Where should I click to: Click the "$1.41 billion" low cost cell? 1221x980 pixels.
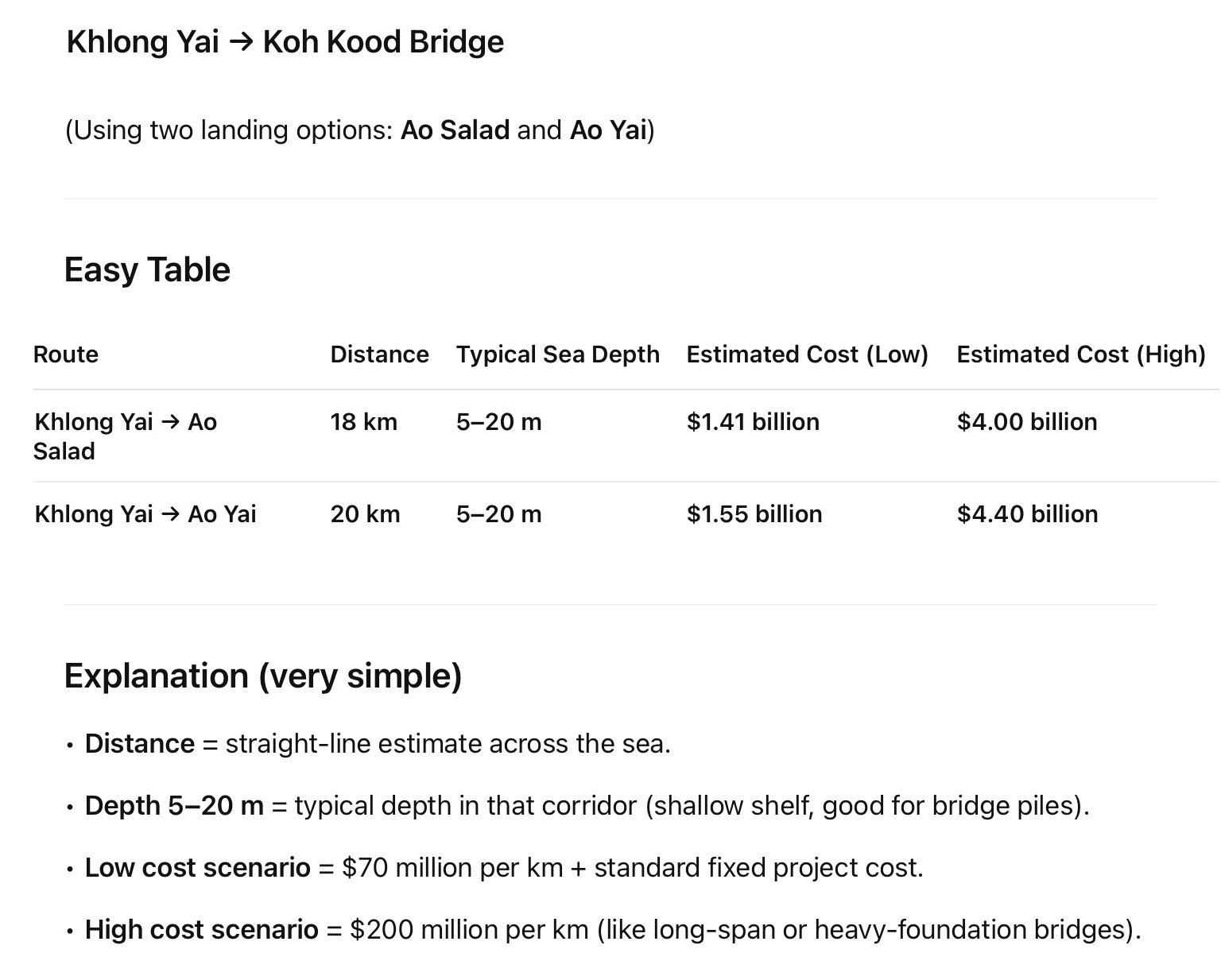pyautogui.click(x=752, y=422)
